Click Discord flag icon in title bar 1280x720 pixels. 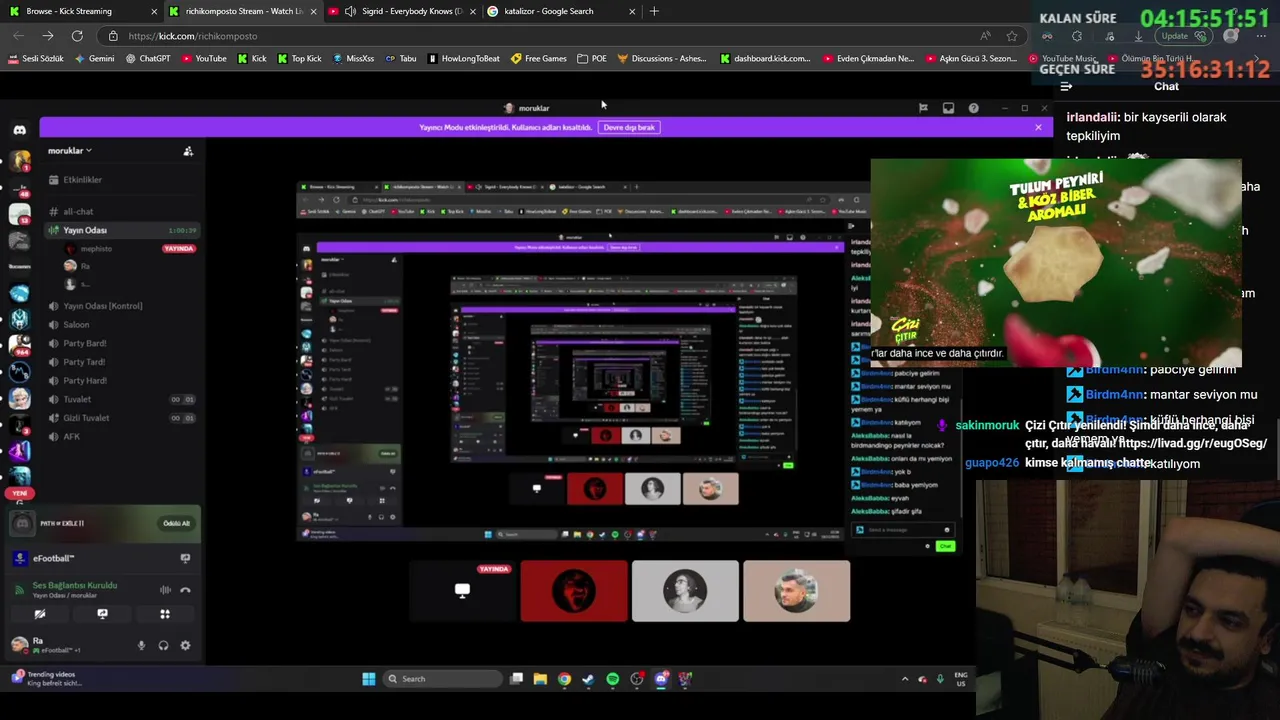pos(923,108)
